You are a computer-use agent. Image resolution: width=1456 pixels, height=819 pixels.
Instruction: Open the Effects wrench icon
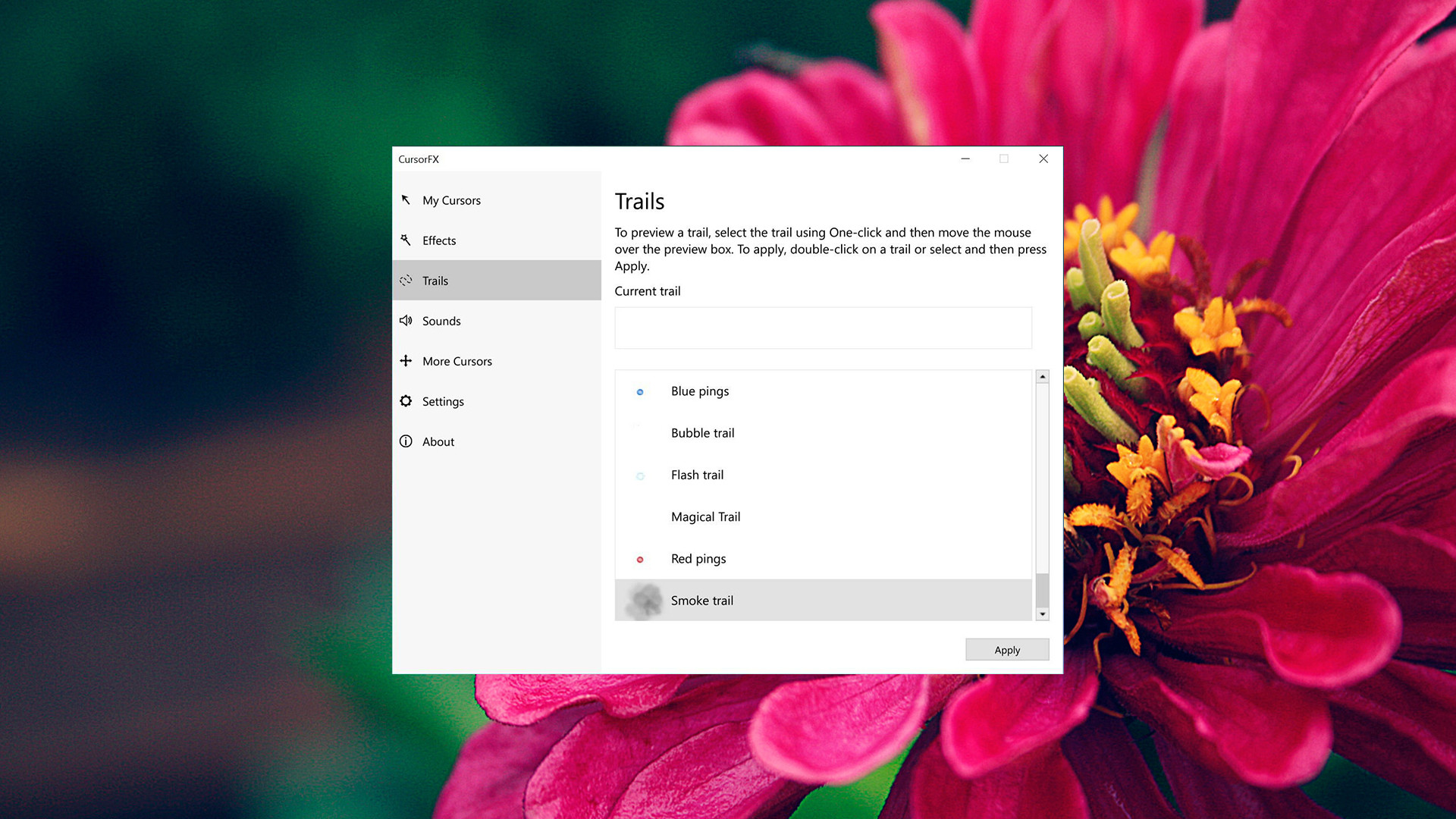pyautogui.click(x=406, y=240)
